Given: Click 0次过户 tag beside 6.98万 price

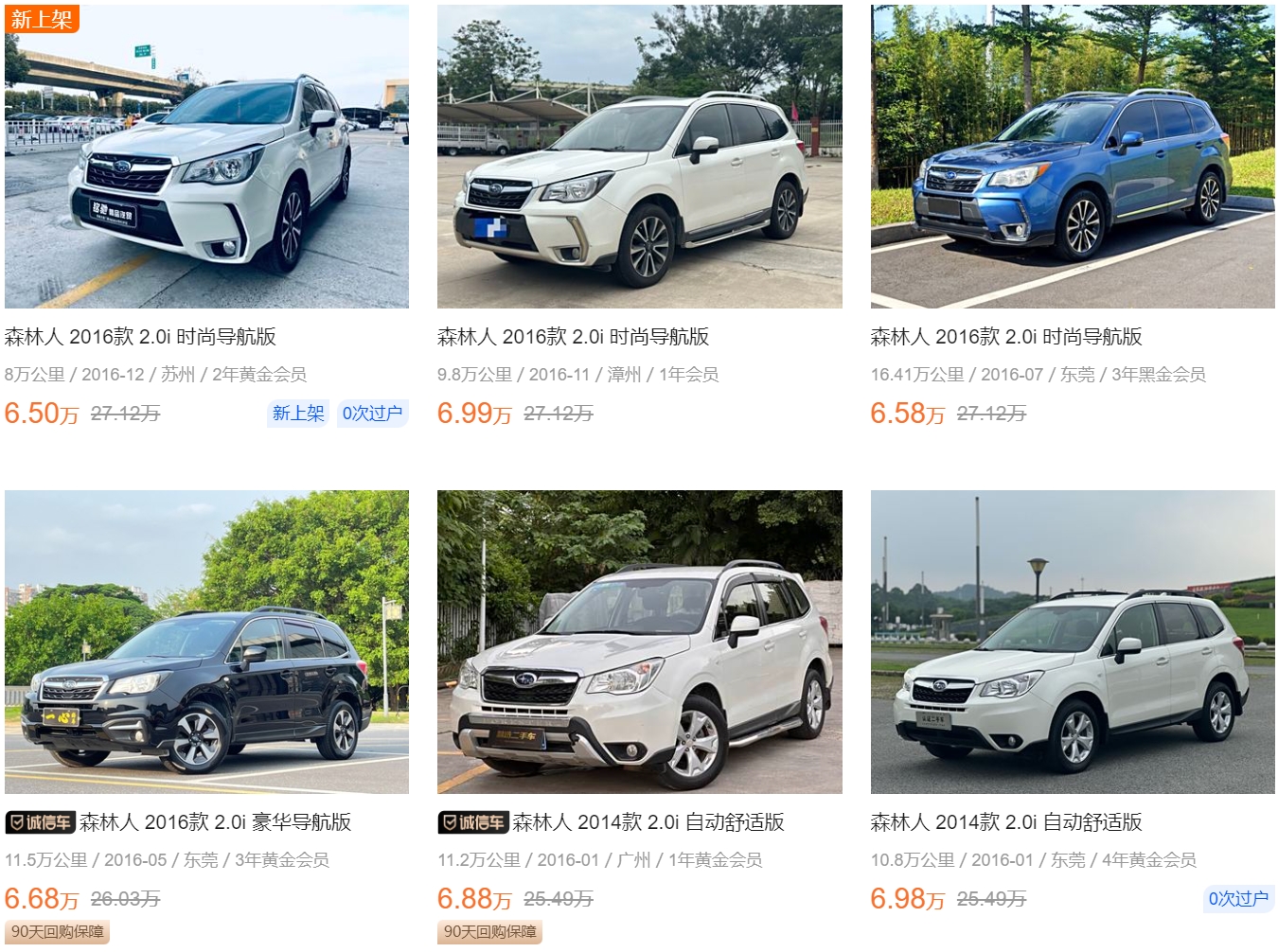Looking at the screenshot, I should tap(1238, 899).
